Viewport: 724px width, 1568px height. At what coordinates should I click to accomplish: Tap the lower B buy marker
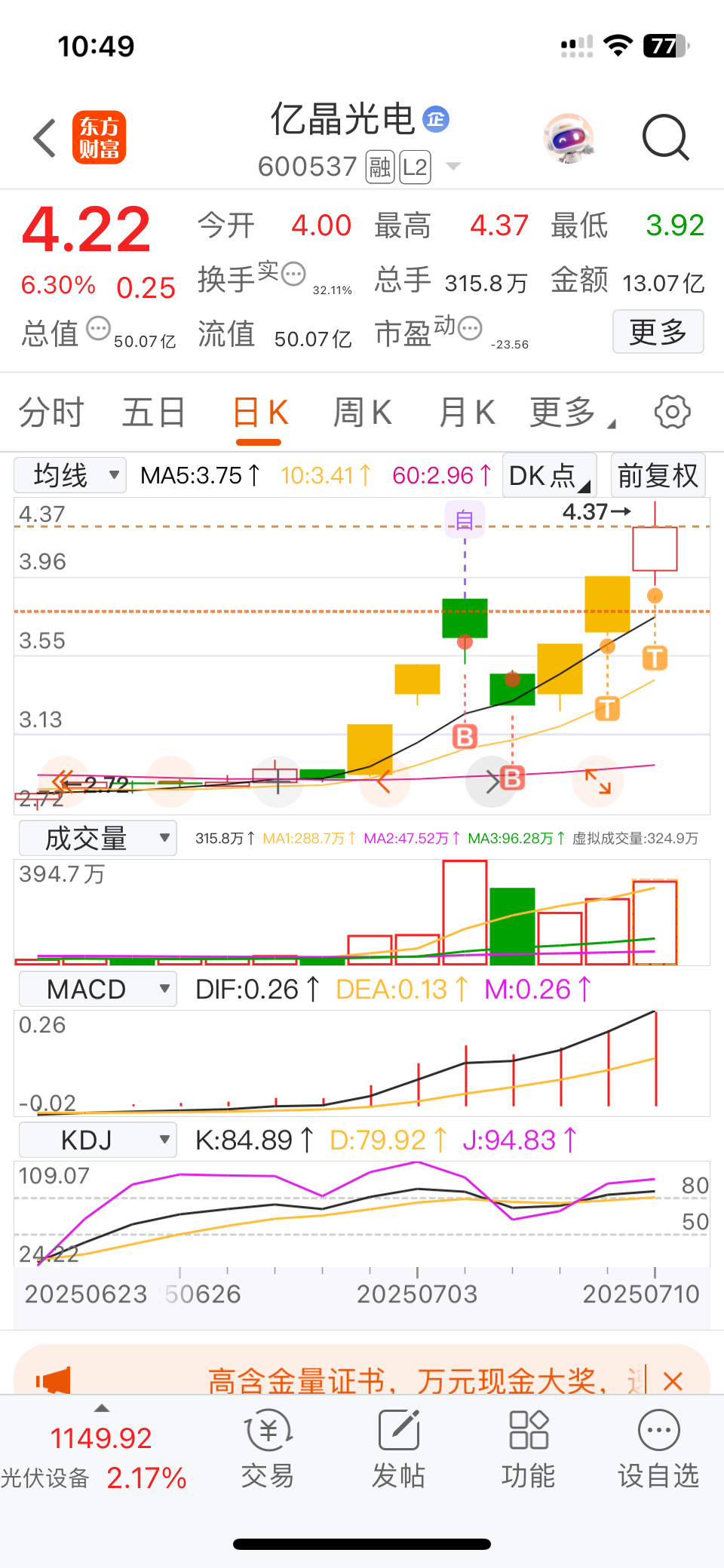(x=512, y=778)
